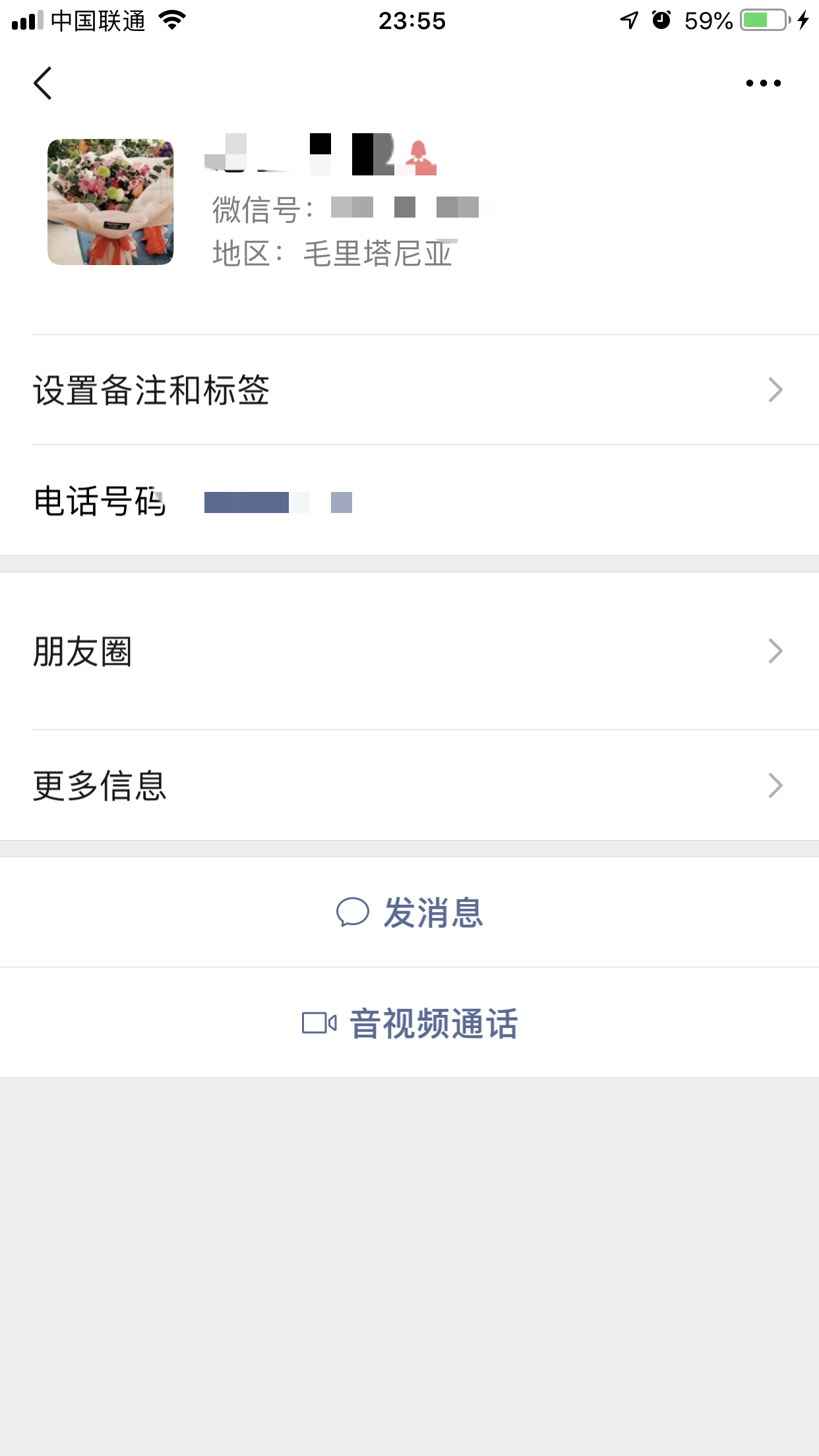This screenshot has width=819, height=1456.
Task: Expand 设置备注和标签 chevron
Action: click(x=775, y=390)
